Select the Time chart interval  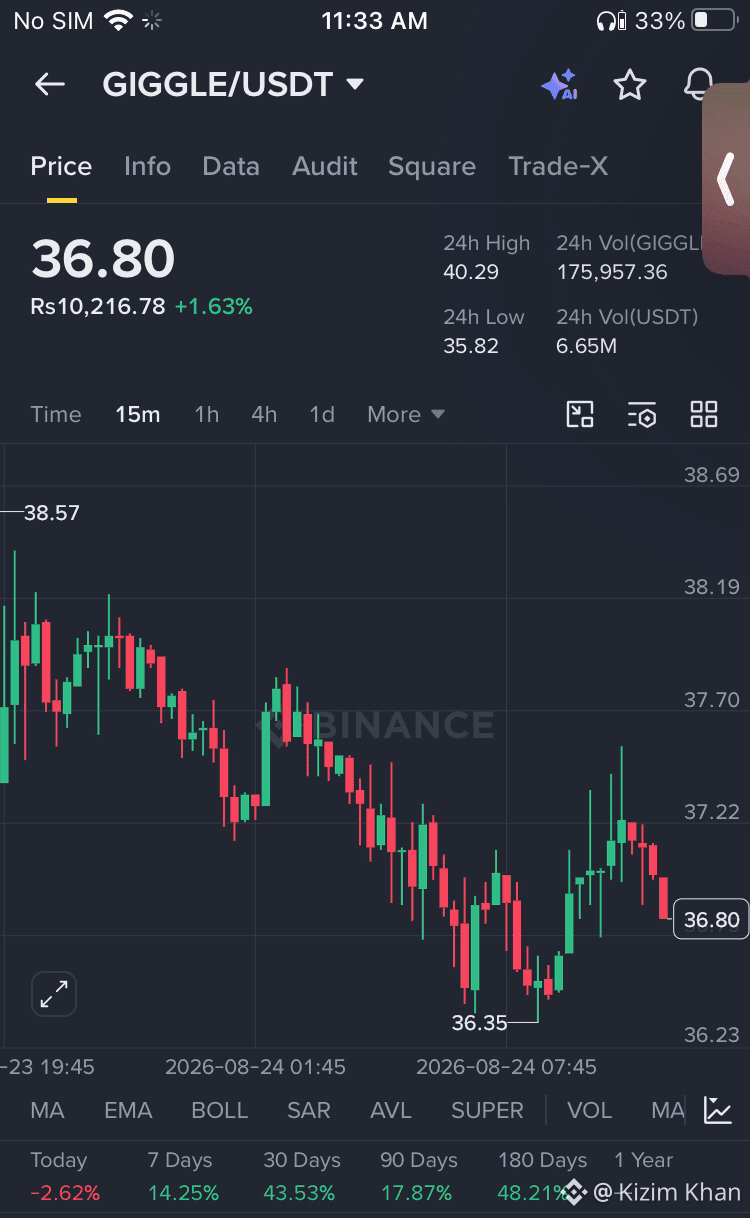[56, 414]
